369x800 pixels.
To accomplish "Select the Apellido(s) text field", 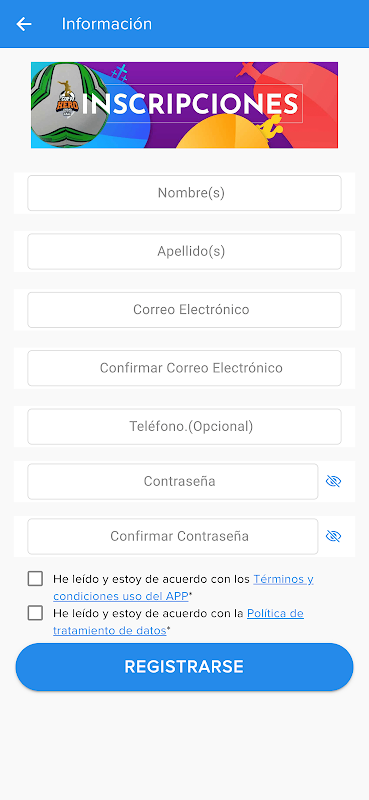I will [x=184, y=252].
